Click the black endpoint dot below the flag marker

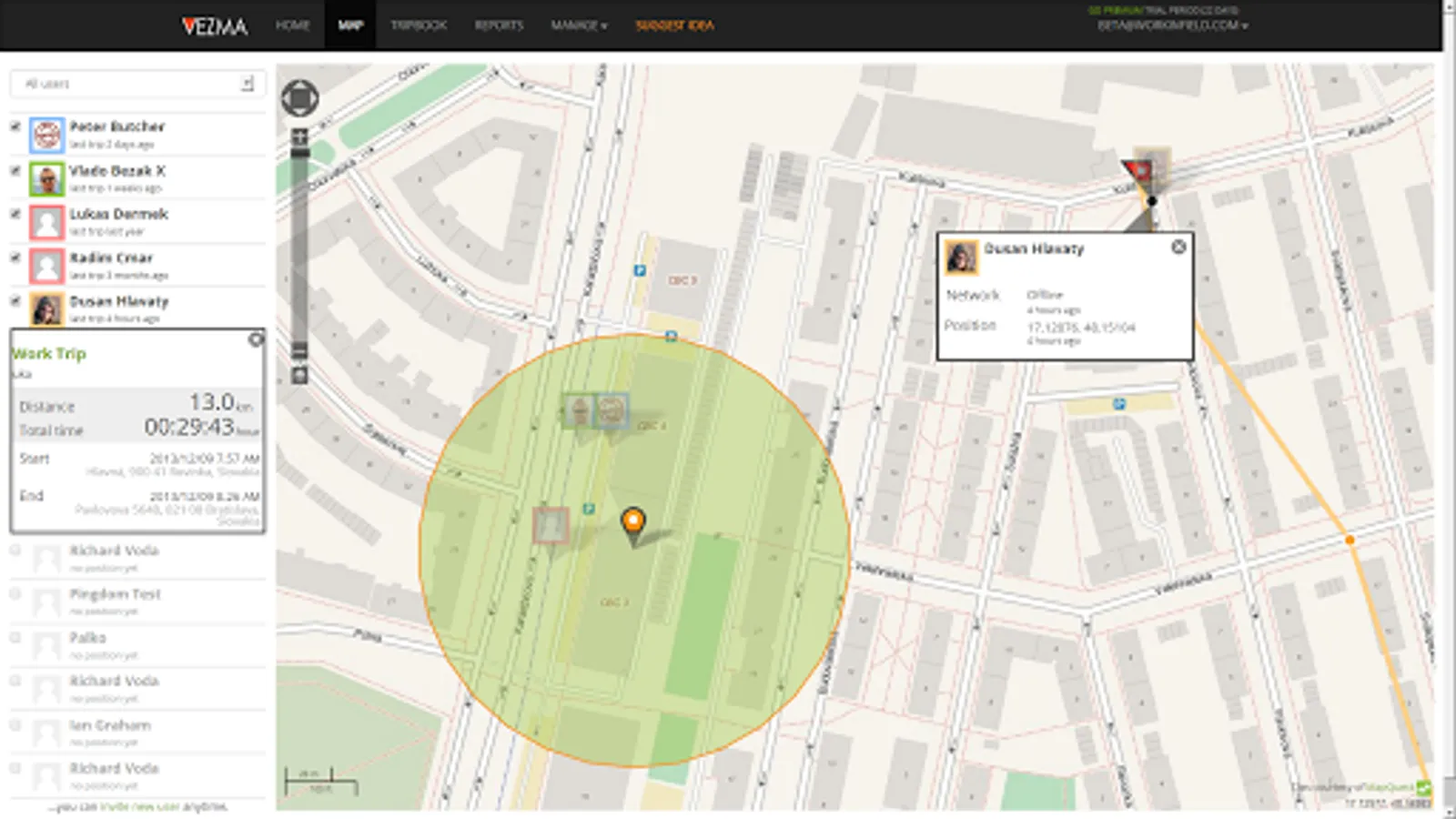tap(1152, 201)
